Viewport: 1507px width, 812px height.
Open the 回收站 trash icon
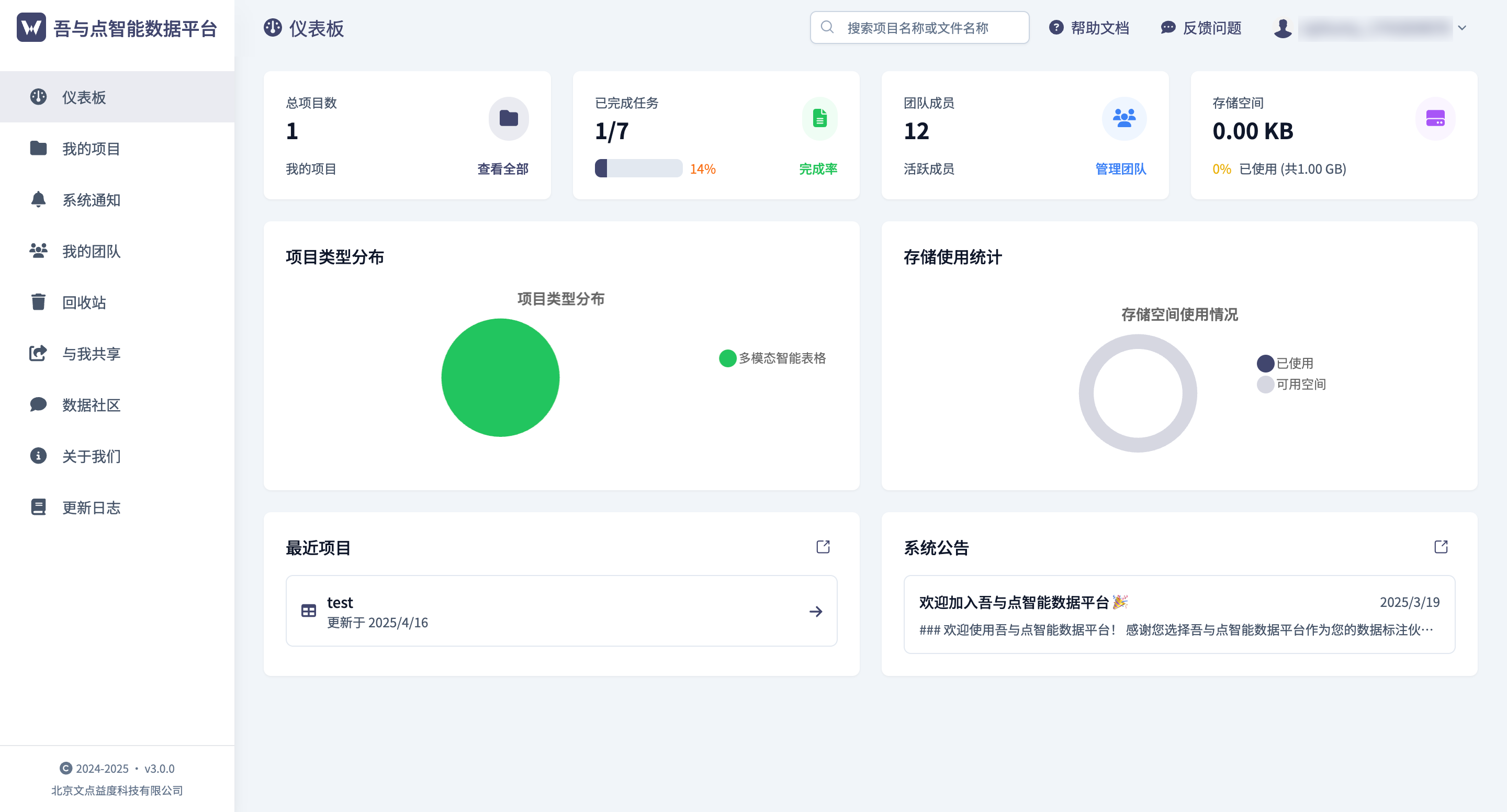[38, 302]
